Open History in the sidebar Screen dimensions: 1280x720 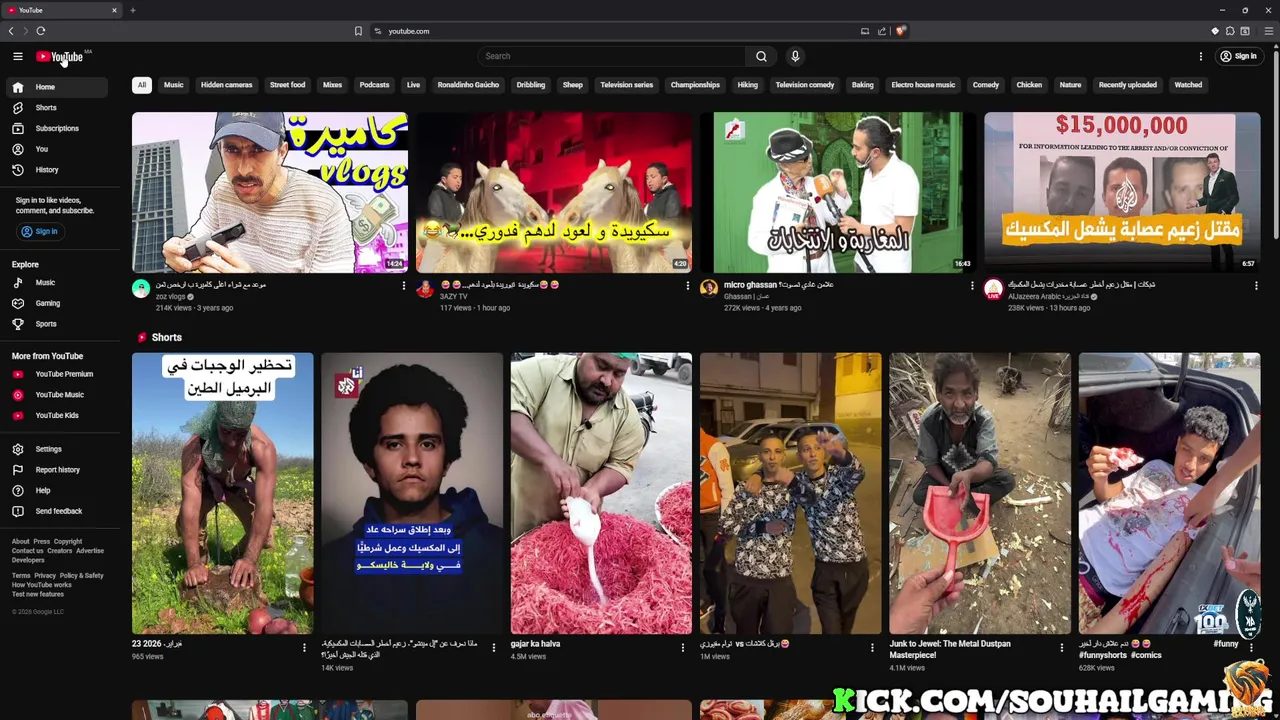point(56,170)
